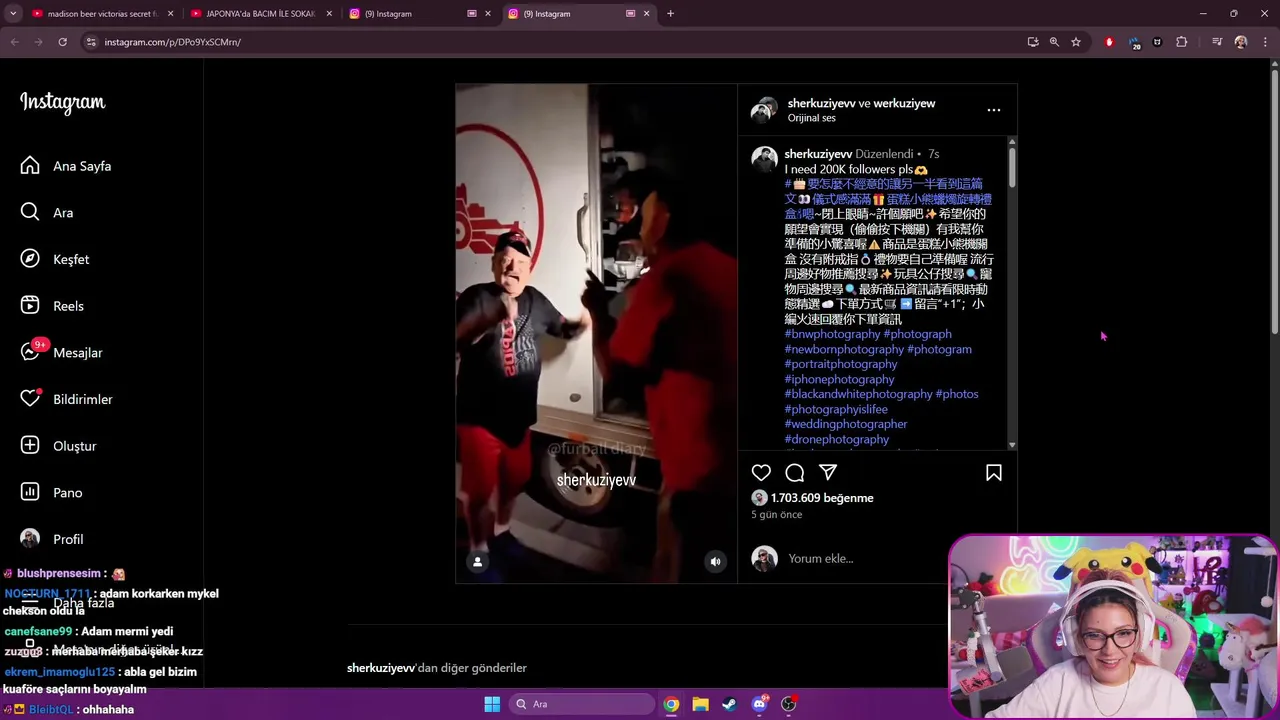
Task: Click the browser reload button
Action: click(x=62, y=42)
